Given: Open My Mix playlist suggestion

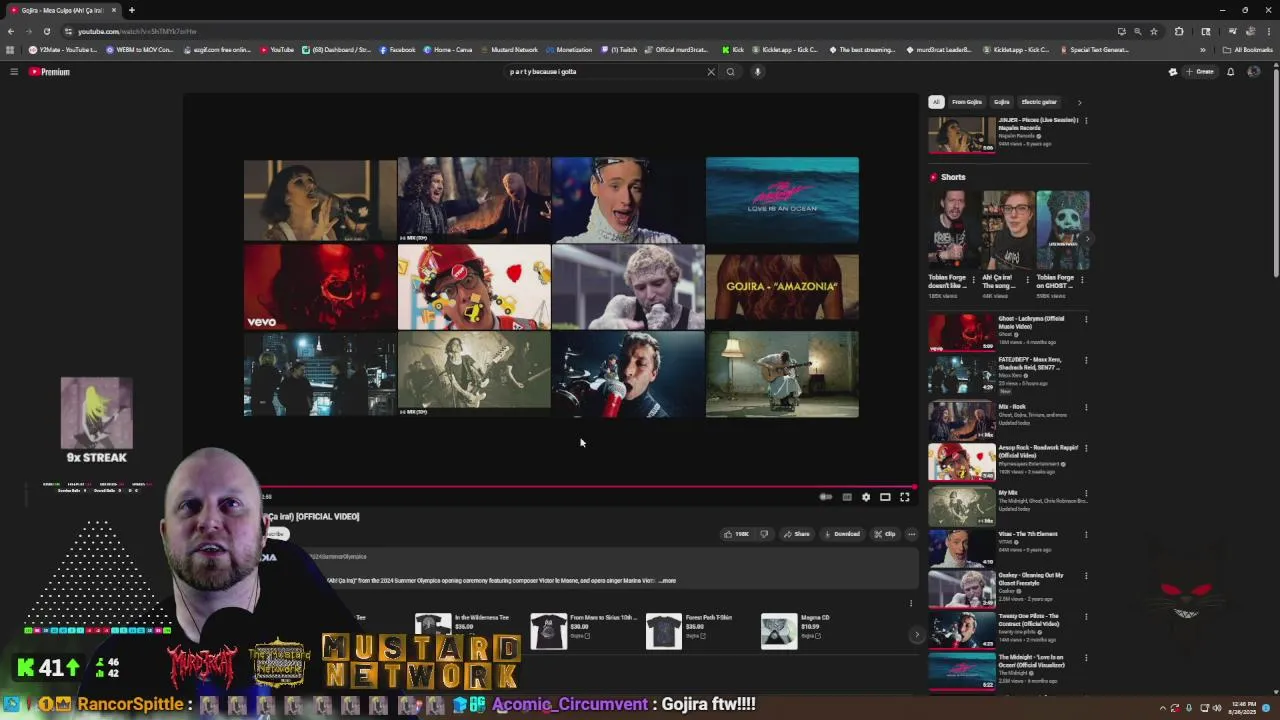Looking at the screenshot, I should click(961, 507).
